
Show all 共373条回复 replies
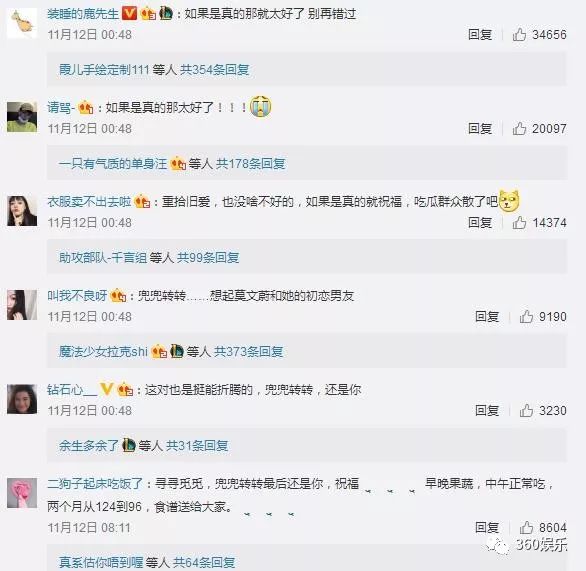point(249,352)
